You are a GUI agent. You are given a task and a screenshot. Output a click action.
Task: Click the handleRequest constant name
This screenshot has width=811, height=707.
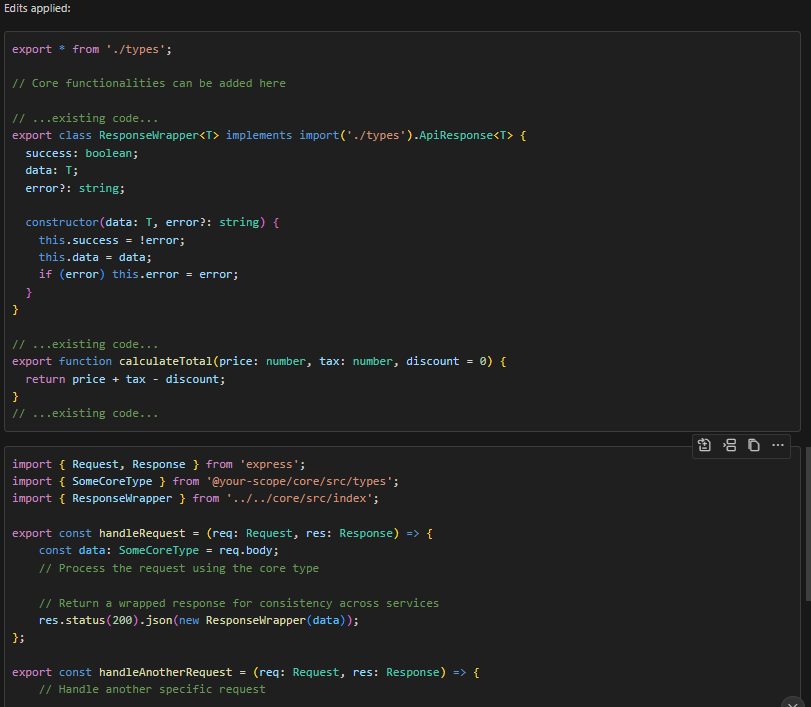point(142,533)
